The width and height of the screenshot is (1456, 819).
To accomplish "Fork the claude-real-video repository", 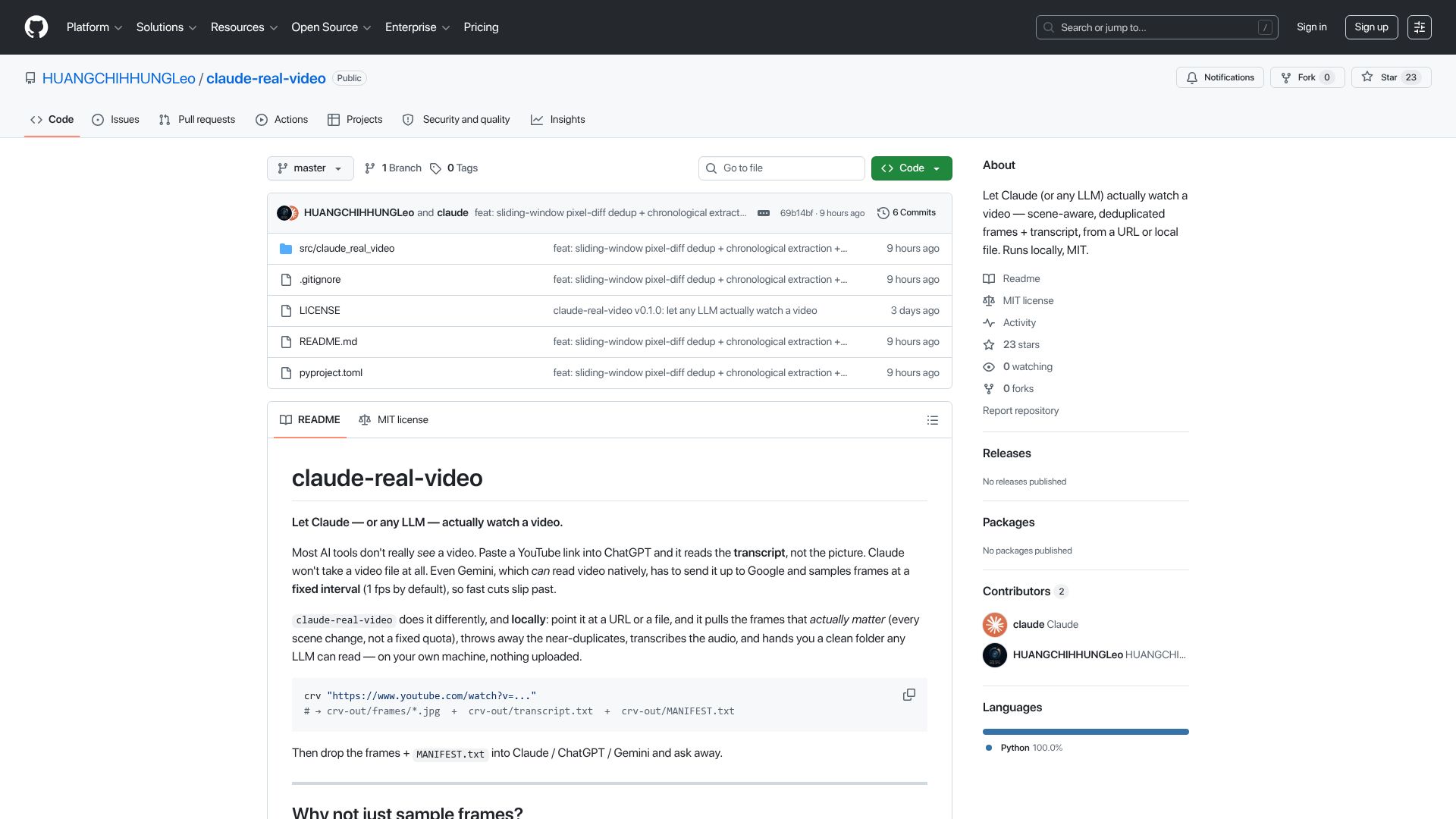I will (x=1307, y=77).
